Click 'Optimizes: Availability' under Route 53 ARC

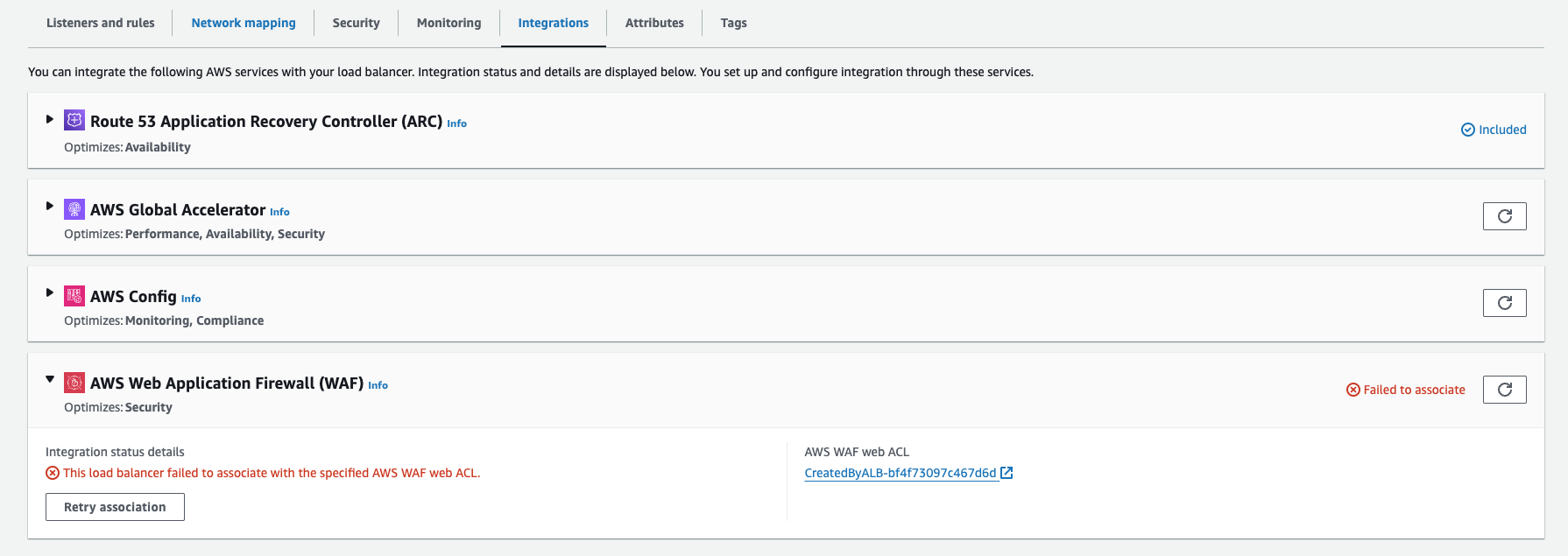(x=127, y=147)
